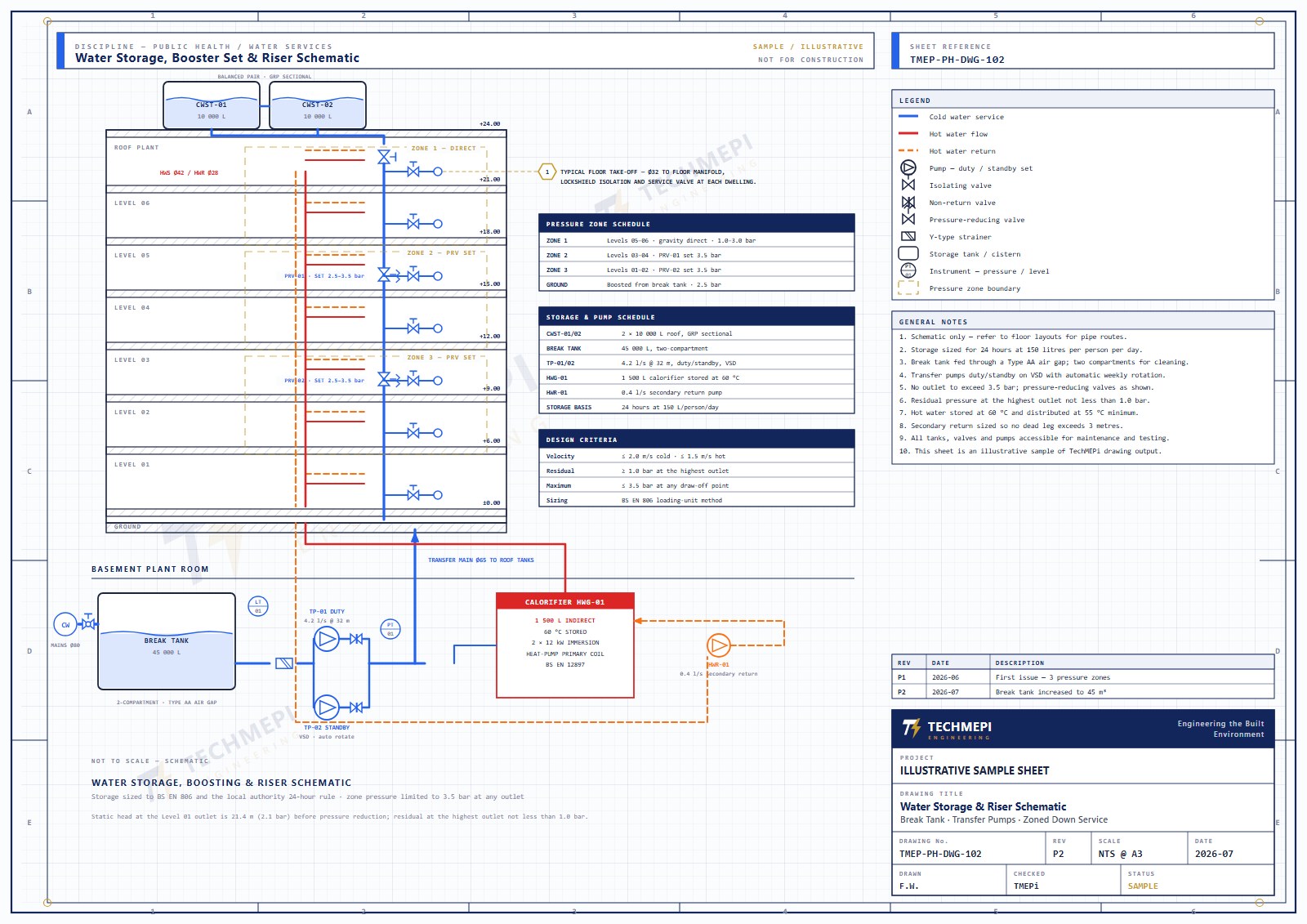1307x924 pixels.
Task: Click the 'HWS Ø42 / HWR Ø28' pipe label
Action: 189,173
